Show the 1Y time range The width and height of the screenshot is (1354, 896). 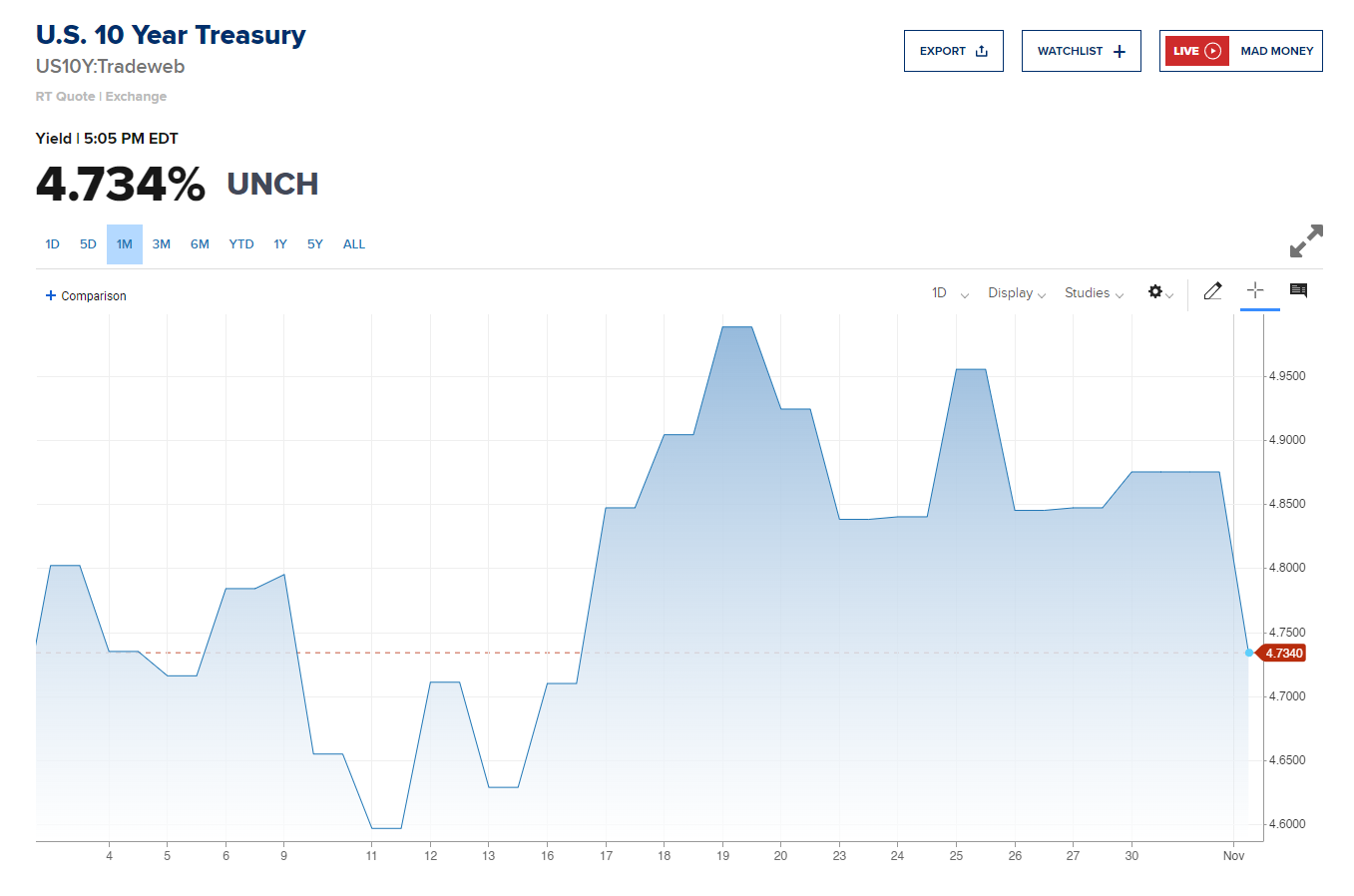(x=280, y=244)
